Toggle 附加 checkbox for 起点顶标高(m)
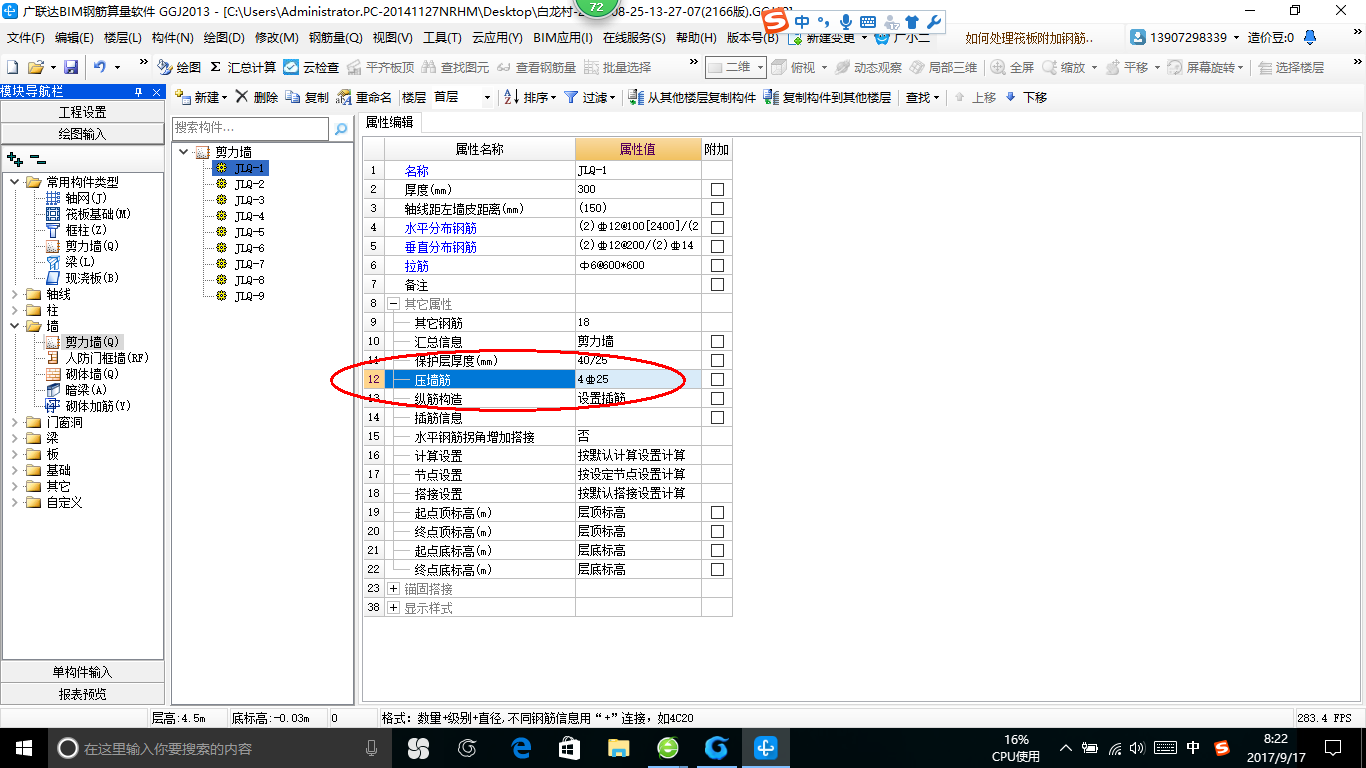 click(x=717, y=513)
